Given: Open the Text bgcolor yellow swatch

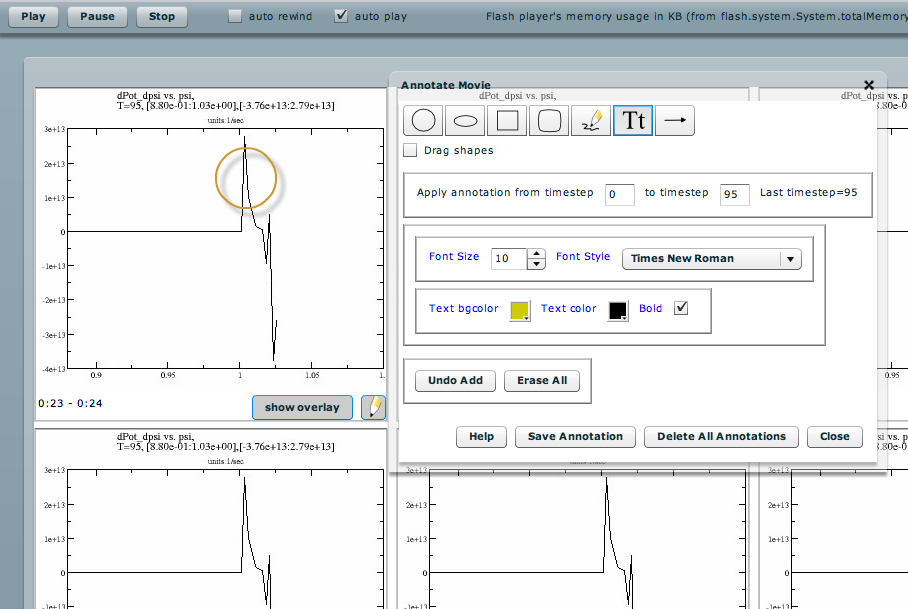Looking at the screenshot, I should [x=520, y=311].
